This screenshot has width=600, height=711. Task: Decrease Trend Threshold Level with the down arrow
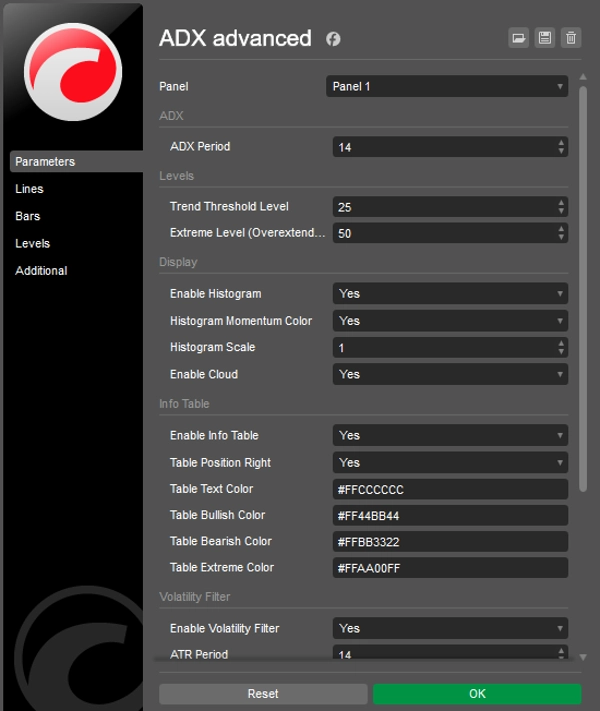pos(561,211)
